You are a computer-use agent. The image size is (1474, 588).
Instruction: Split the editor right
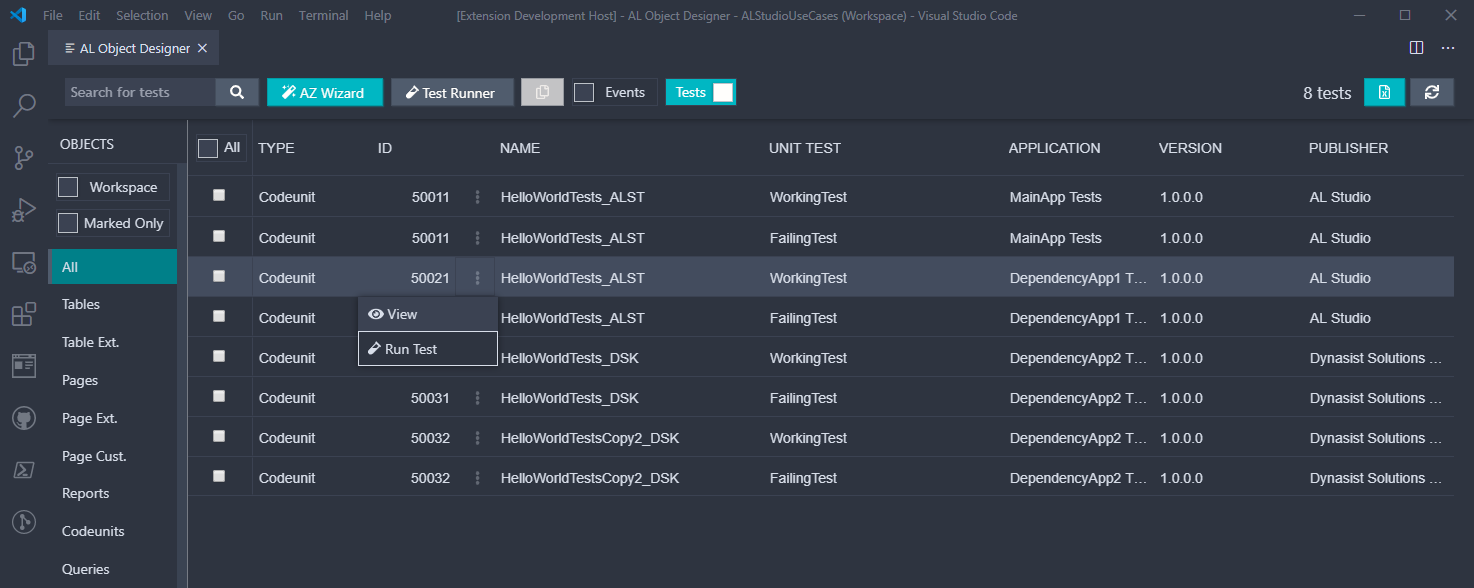click(x=1416, y=47)
